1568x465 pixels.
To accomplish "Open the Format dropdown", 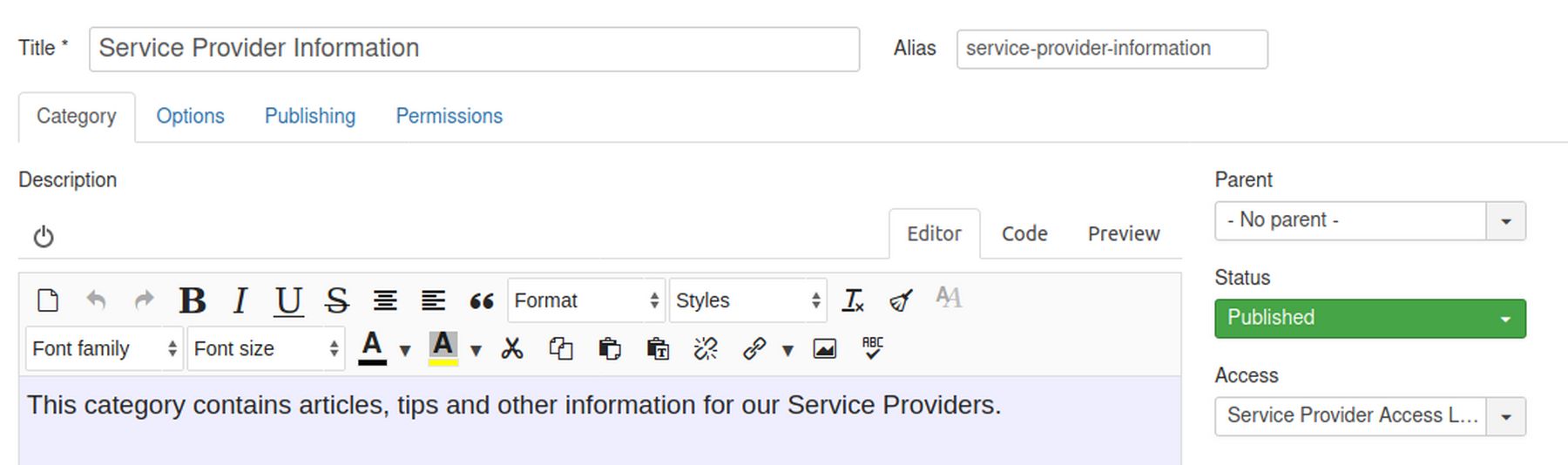I will pos(585,300).
